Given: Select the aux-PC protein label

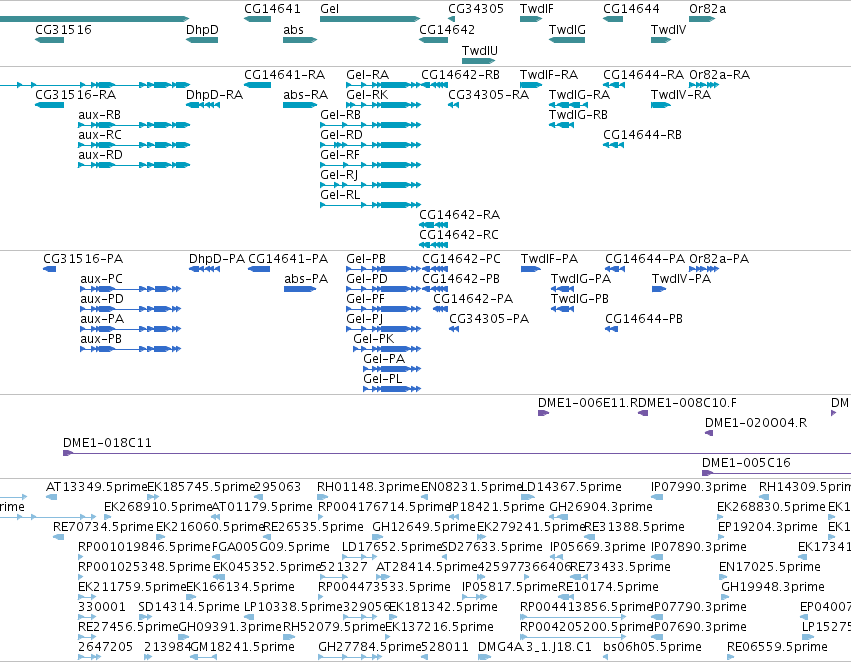Looking at the screenshot, I should (101, 279).
